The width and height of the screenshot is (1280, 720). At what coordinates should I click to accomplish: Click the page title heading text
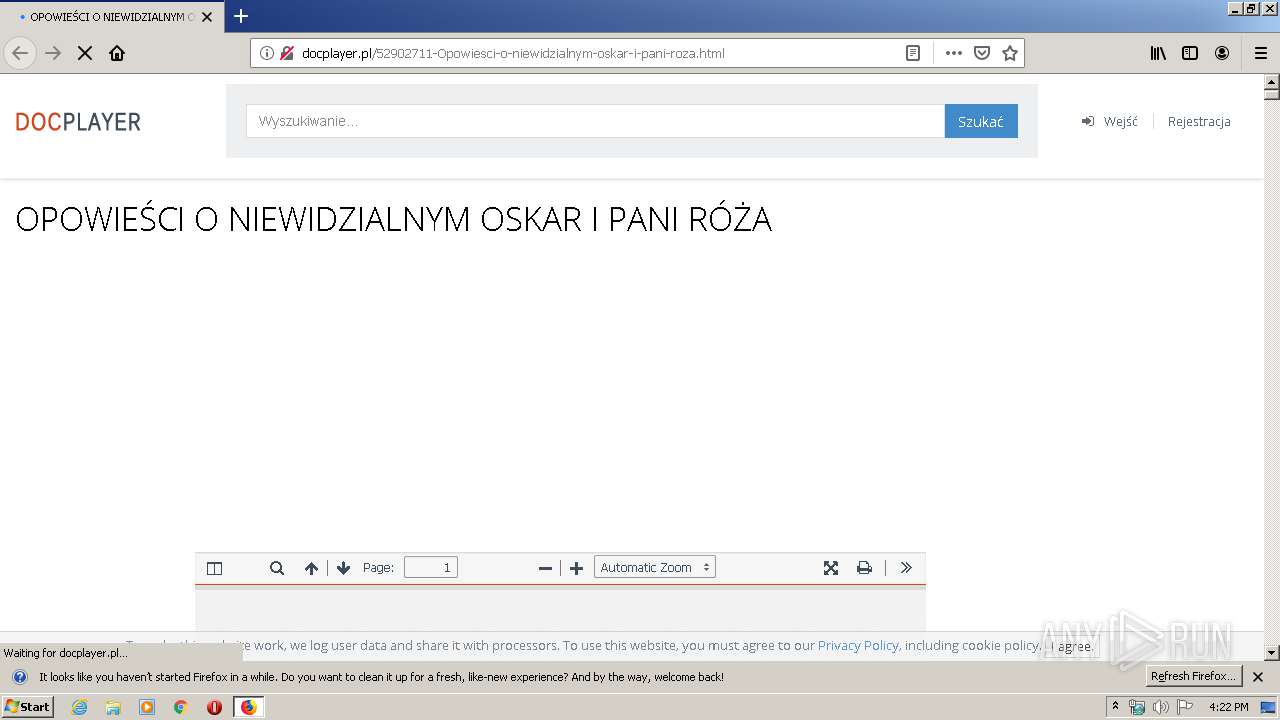coord(394,219)
